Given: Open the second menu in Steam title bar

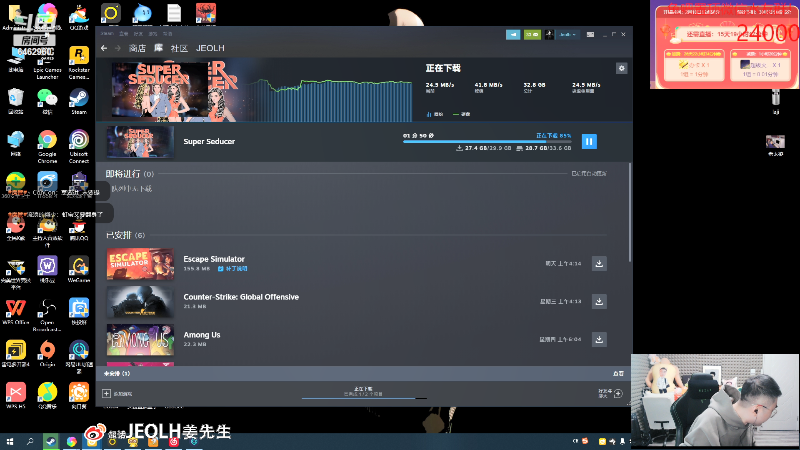Looking at the screenshot, I should [x=123, y=34].
